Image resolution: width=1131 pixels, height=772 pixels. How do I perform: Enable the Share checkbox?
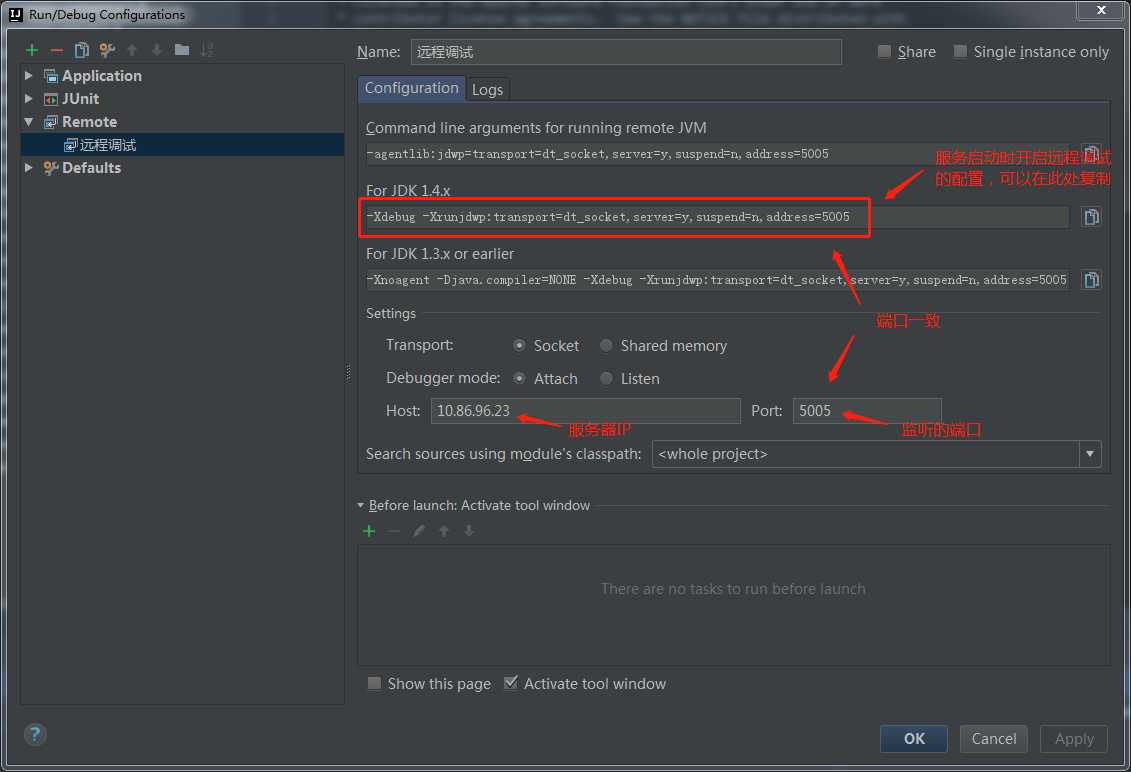[884, 51]
